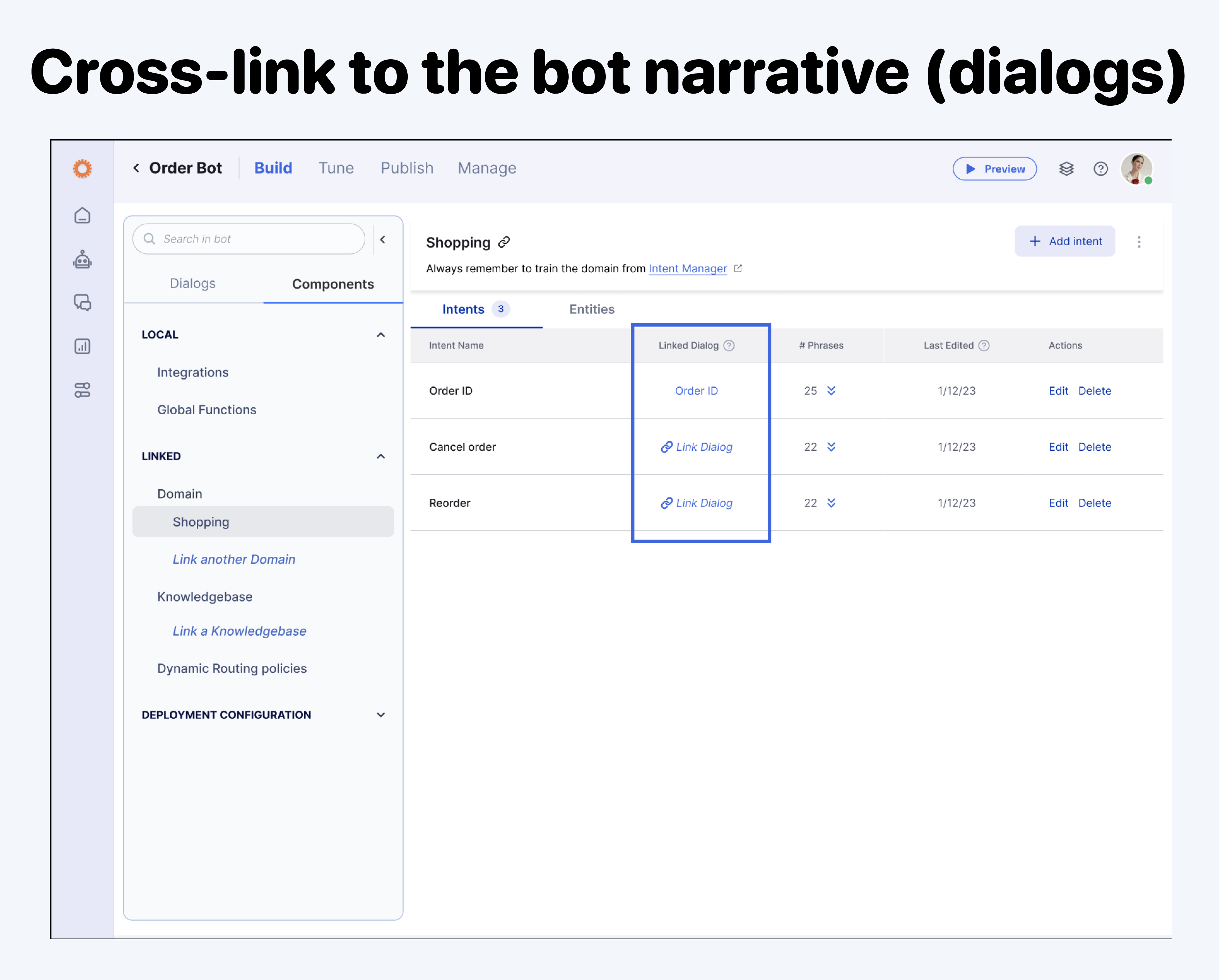
Task: Edit the Reorder intent
Action: (x=1058, y=503)
